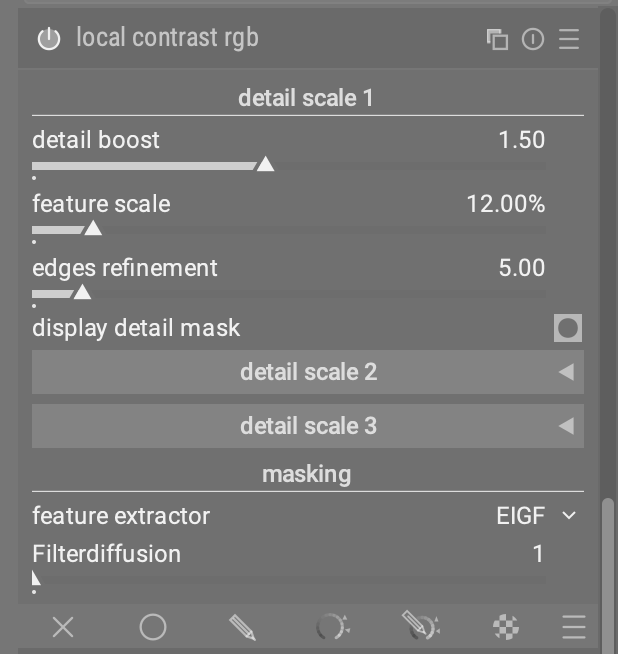Toggle local contrast rgb module power
Image resolution: width=618 pixels, height=654 pixels.
click(49, 39)
